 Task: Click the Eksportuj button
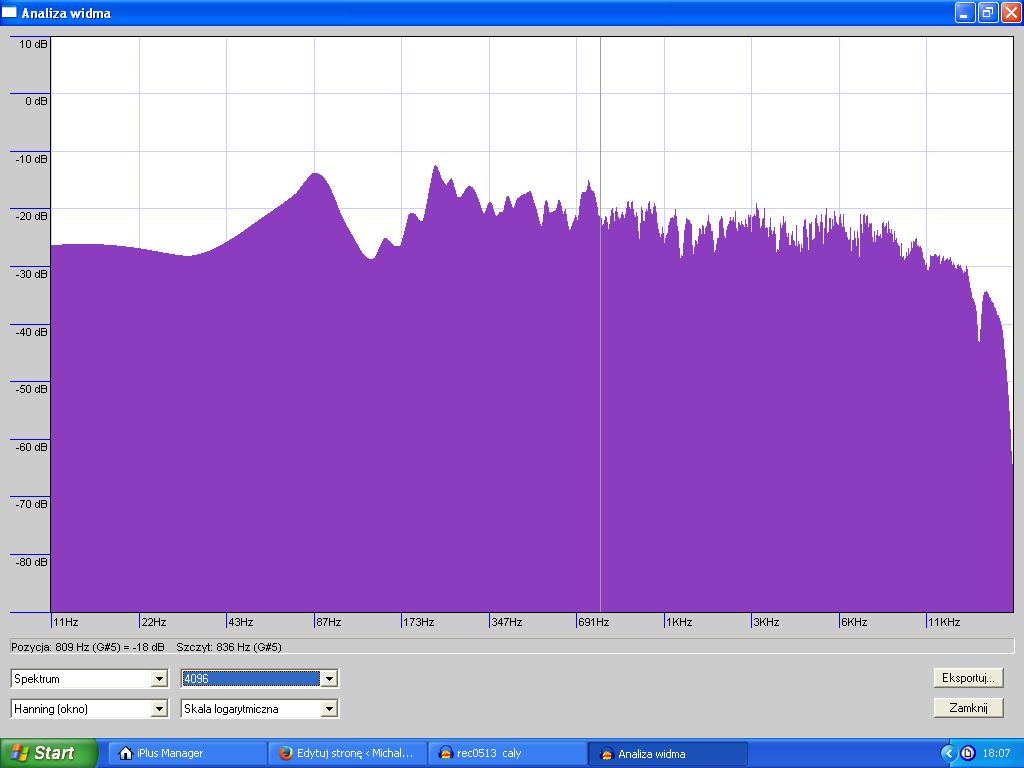[967, 678]
